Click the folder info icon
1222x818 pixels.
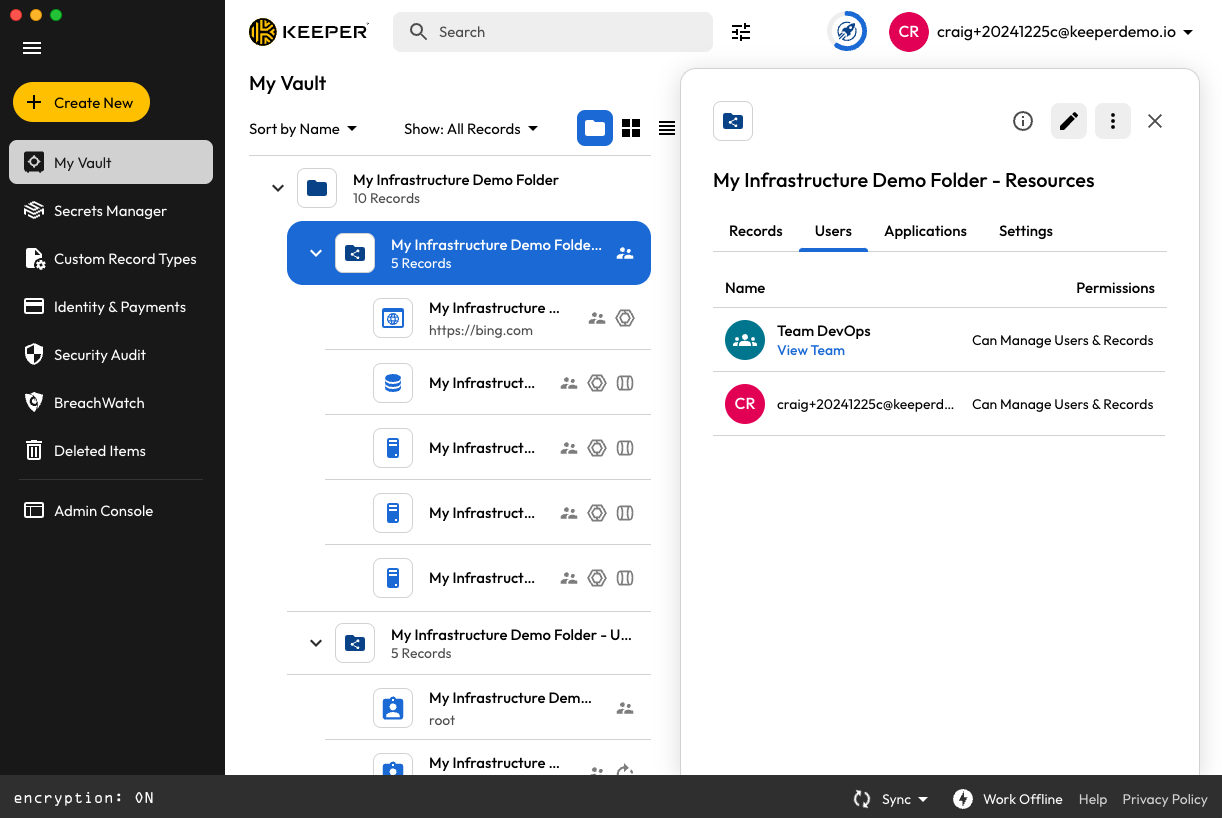(x=1022, y=121)
